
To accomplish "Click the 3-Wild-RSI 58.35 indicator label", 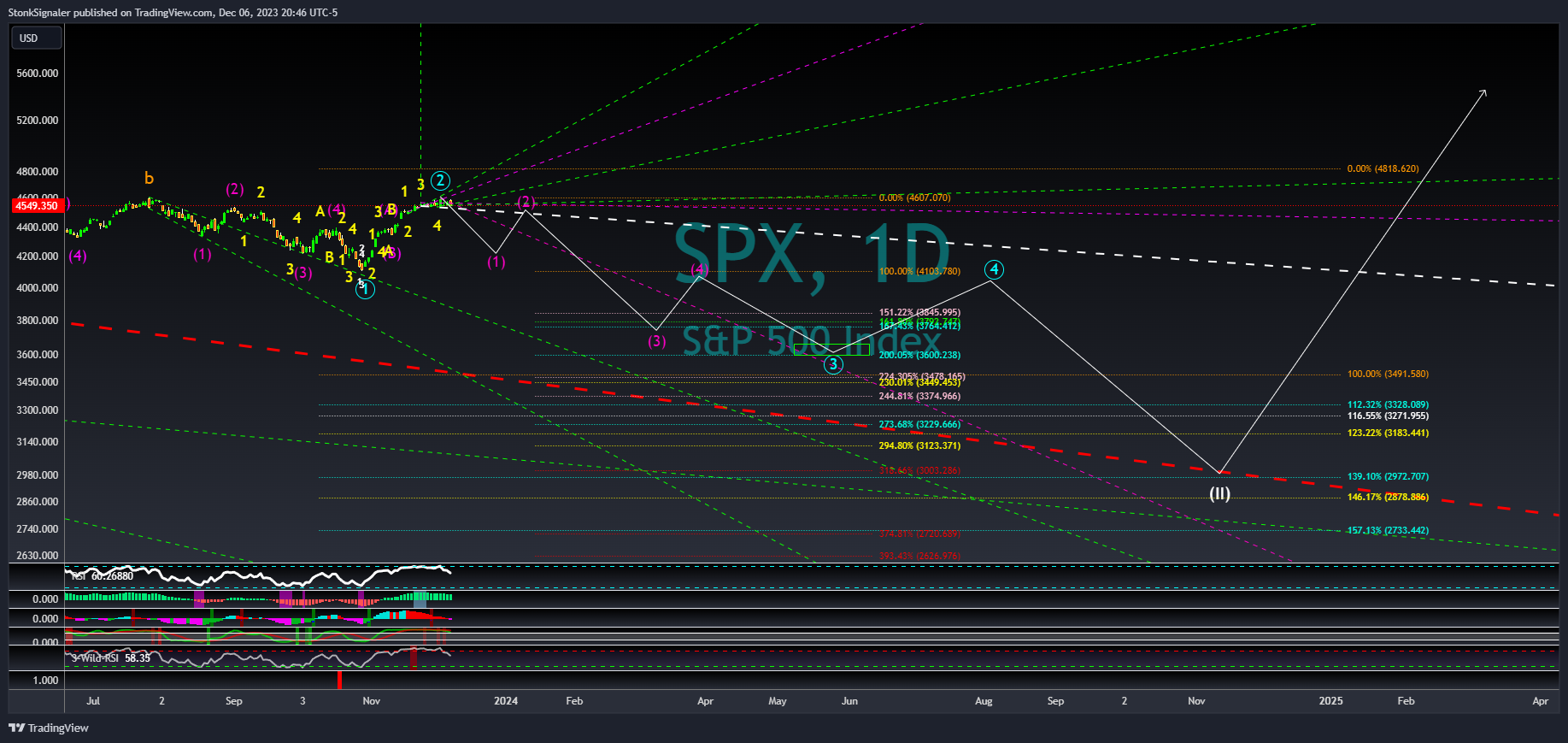I will 111,658.
